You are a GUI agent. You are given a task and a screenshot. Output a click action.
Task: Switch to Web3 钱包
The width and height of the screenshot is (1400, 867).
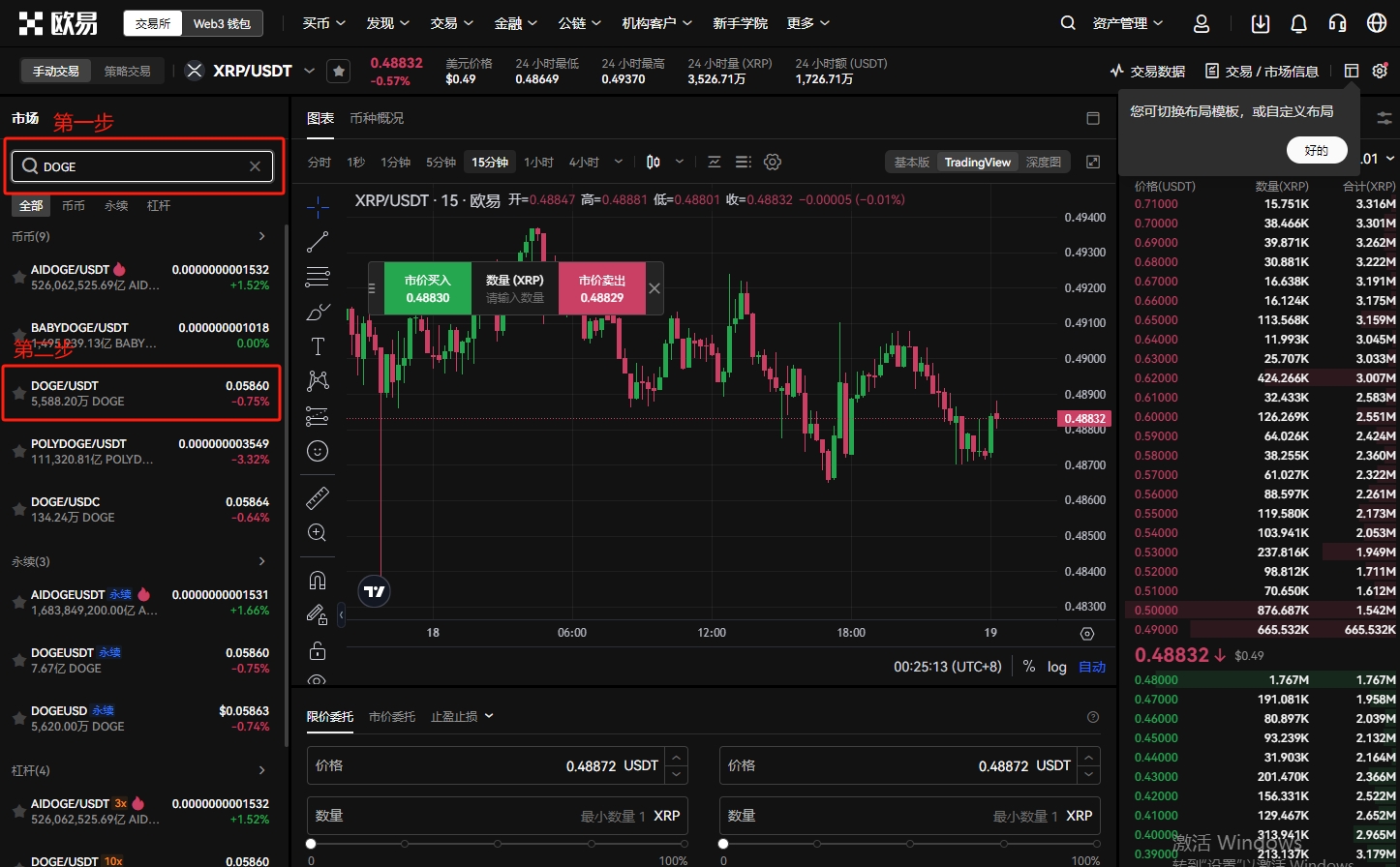coord(222,23)
